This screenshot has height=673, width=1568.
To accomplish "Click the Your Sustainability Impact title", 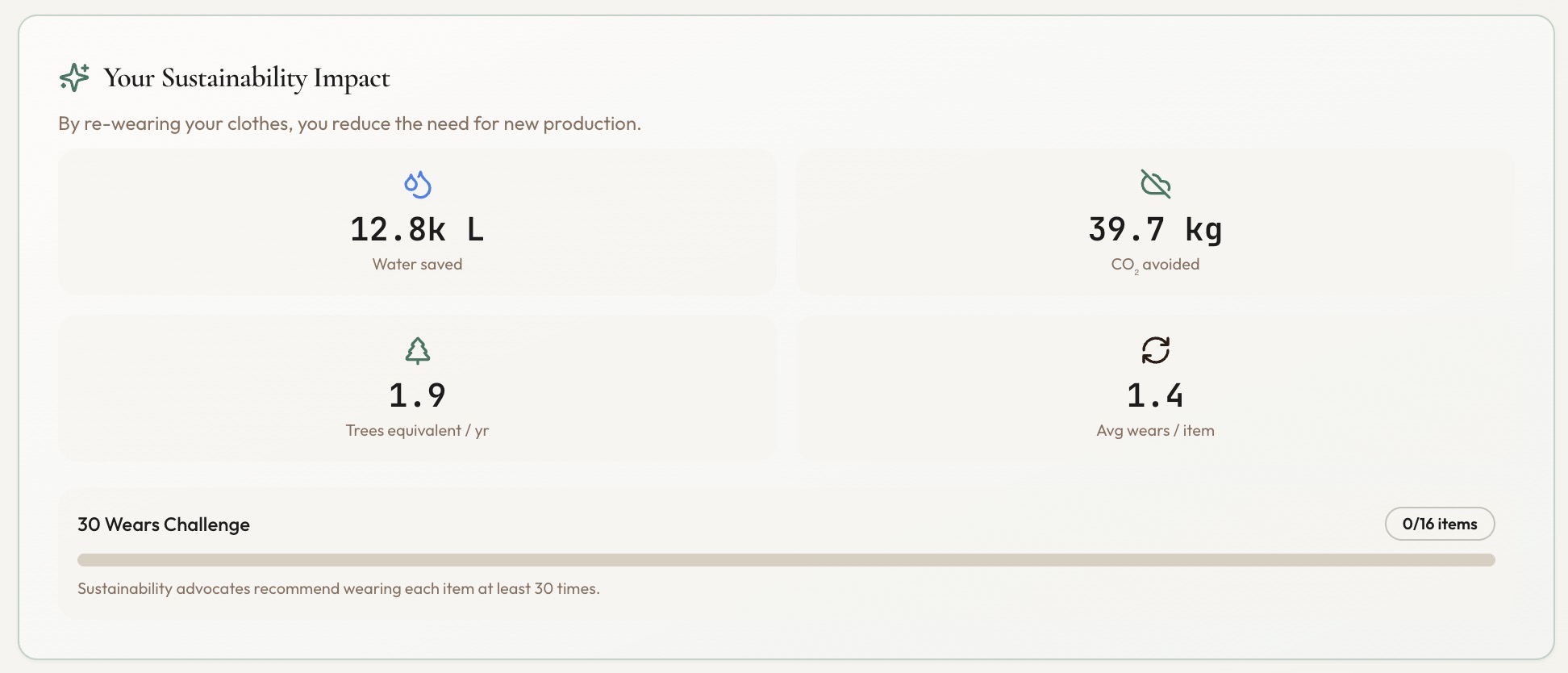I will (x=245, y=77).
